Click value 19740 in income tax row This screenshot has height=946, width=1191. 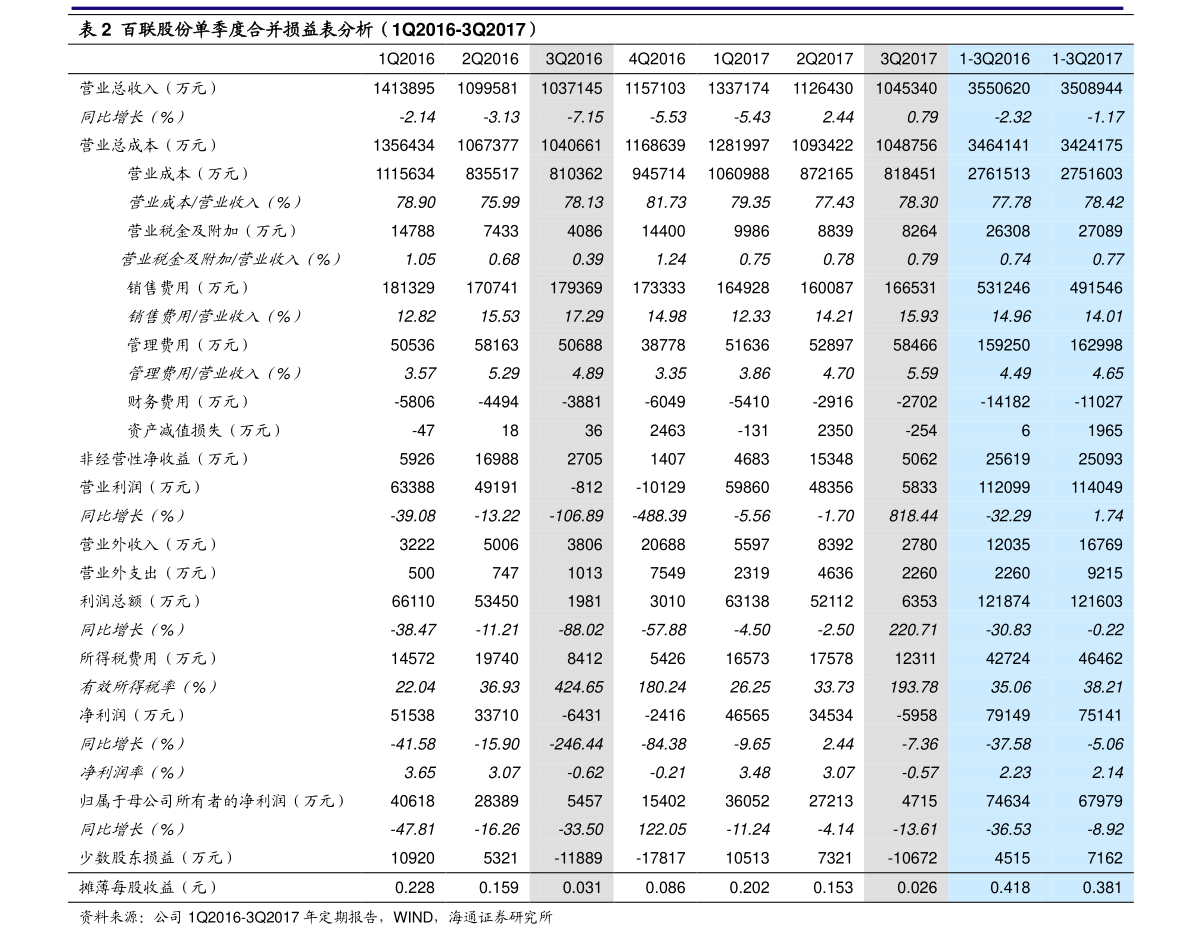tap(497, 659)
